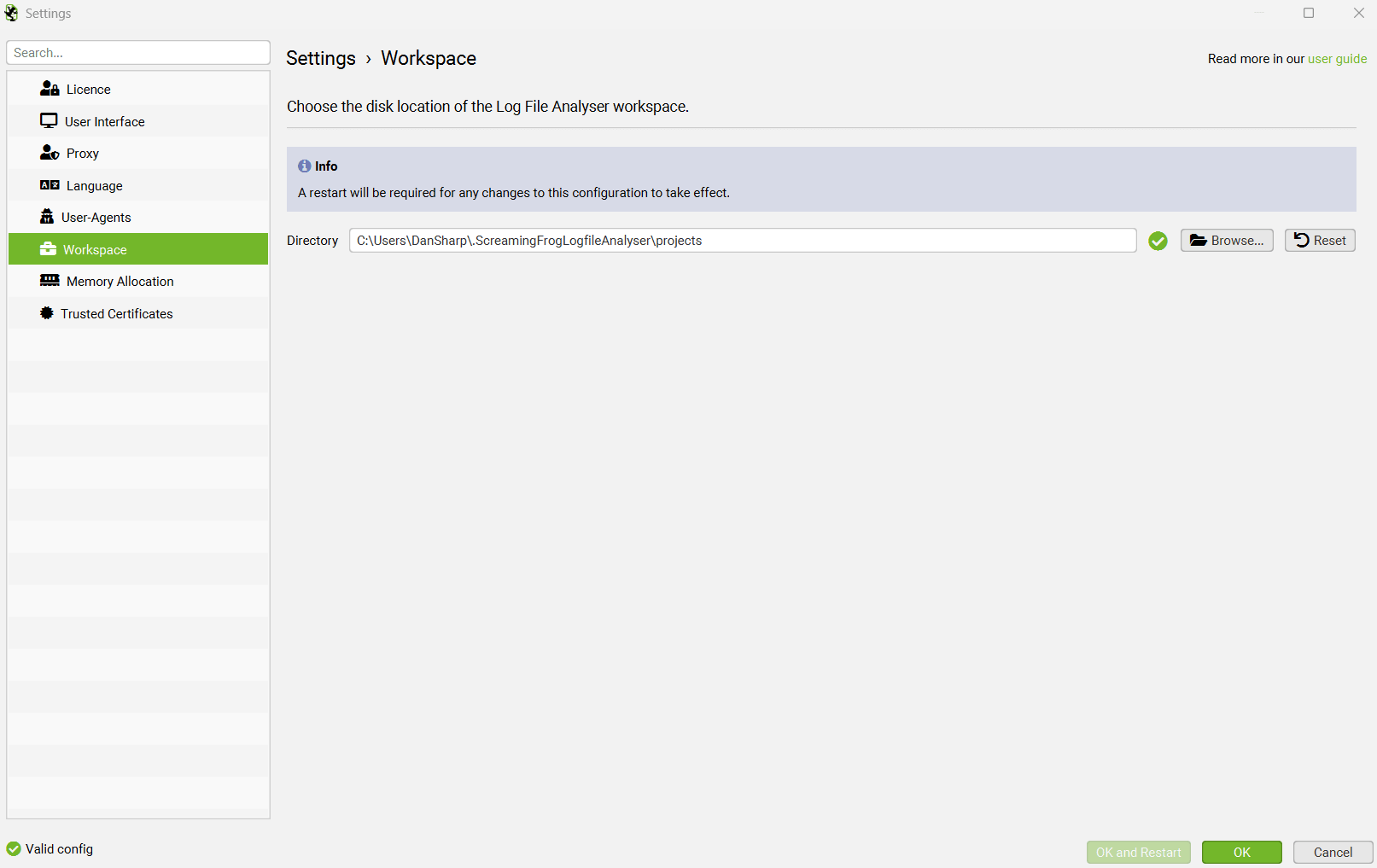
Task: Show Trusted Certificates settings
Action: 138,313
